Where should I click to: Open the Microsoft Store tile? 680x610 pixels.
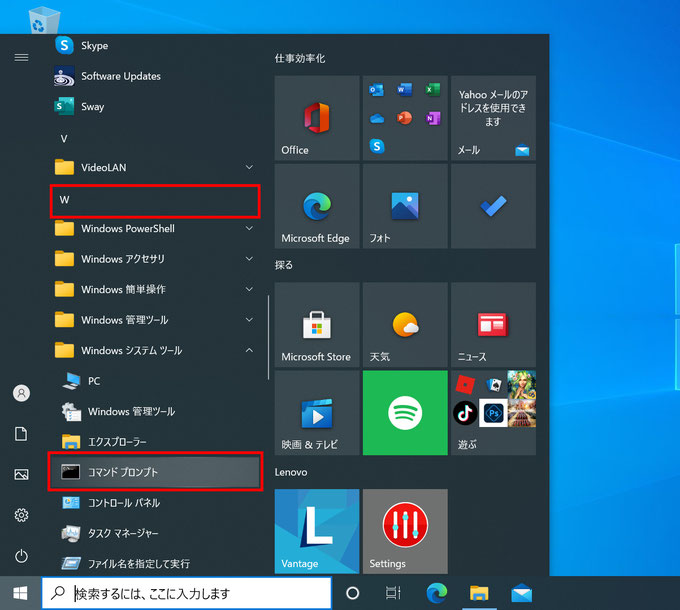coord(317,325)
